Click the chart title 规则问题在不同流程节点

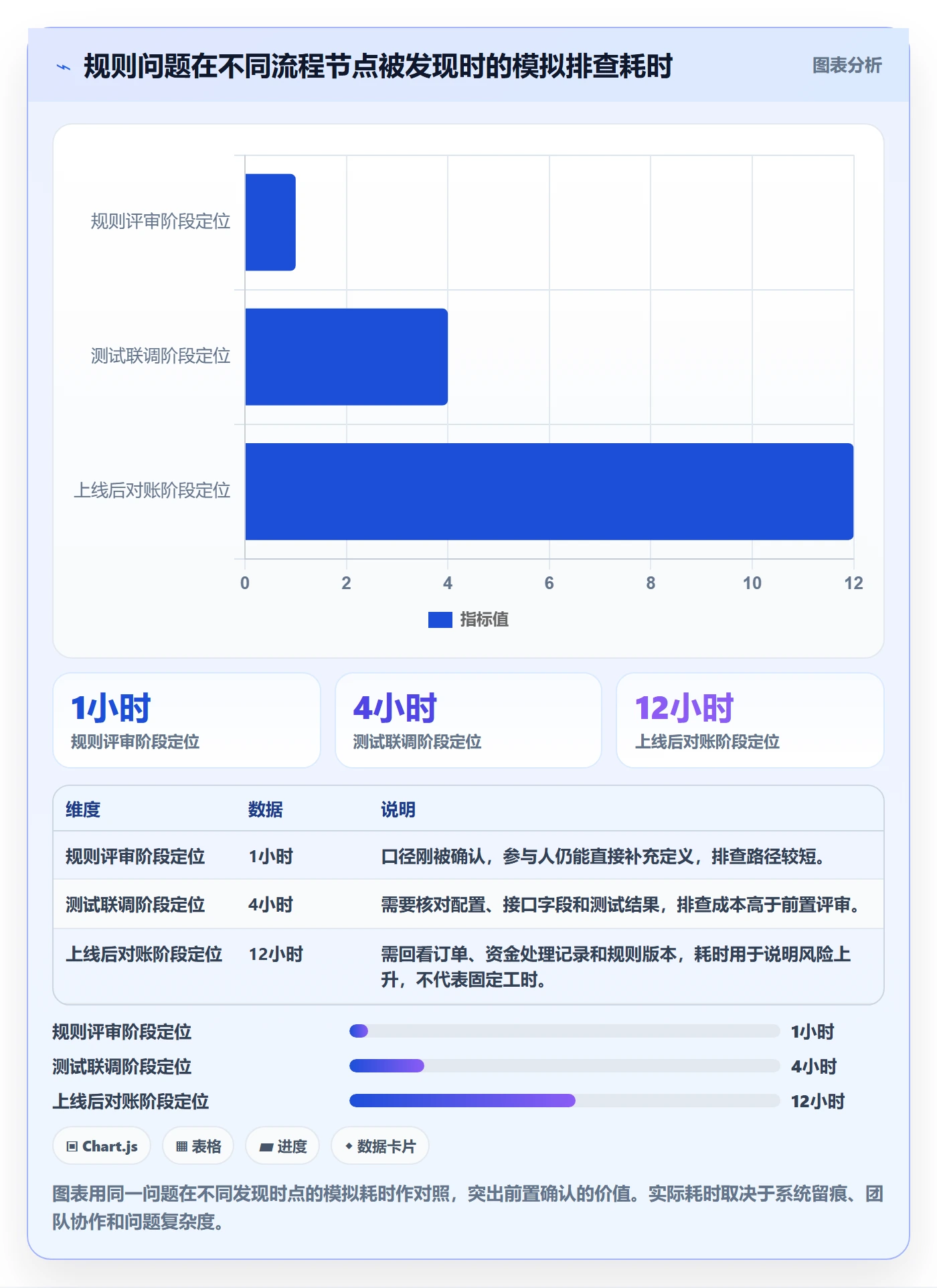coord(377,66)
